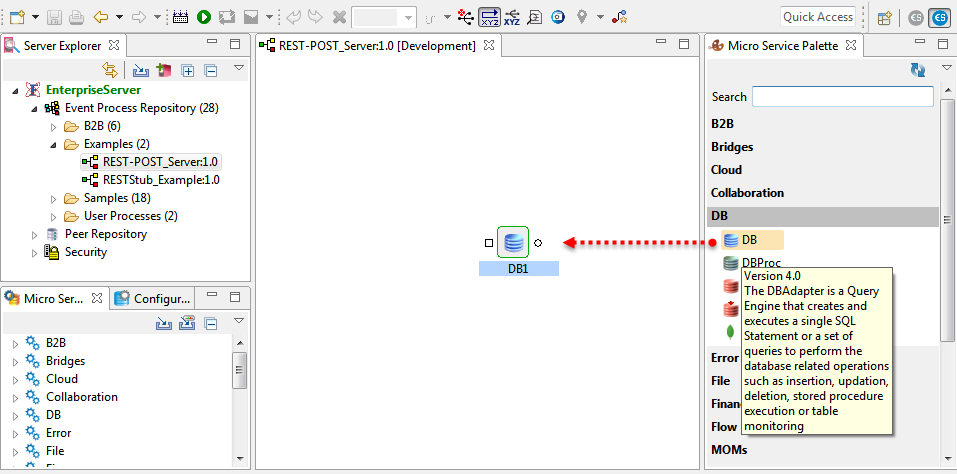Click the green Run process toolbar icon
Image resolution: width=957 pixels, height=474 pixels.
click(x=204, y=17)
